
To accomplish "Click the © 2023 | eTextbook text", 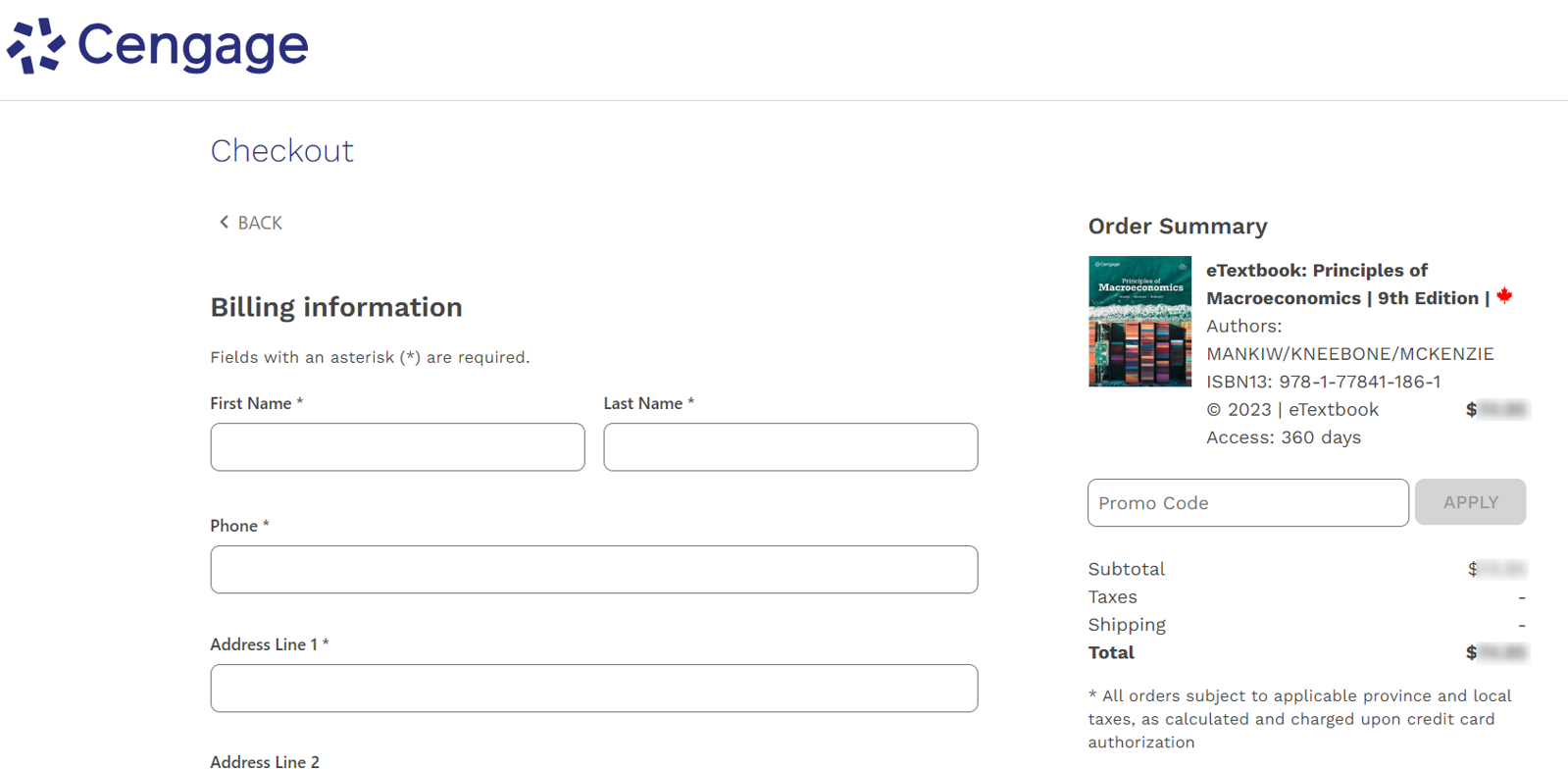I will (1292, 410).
